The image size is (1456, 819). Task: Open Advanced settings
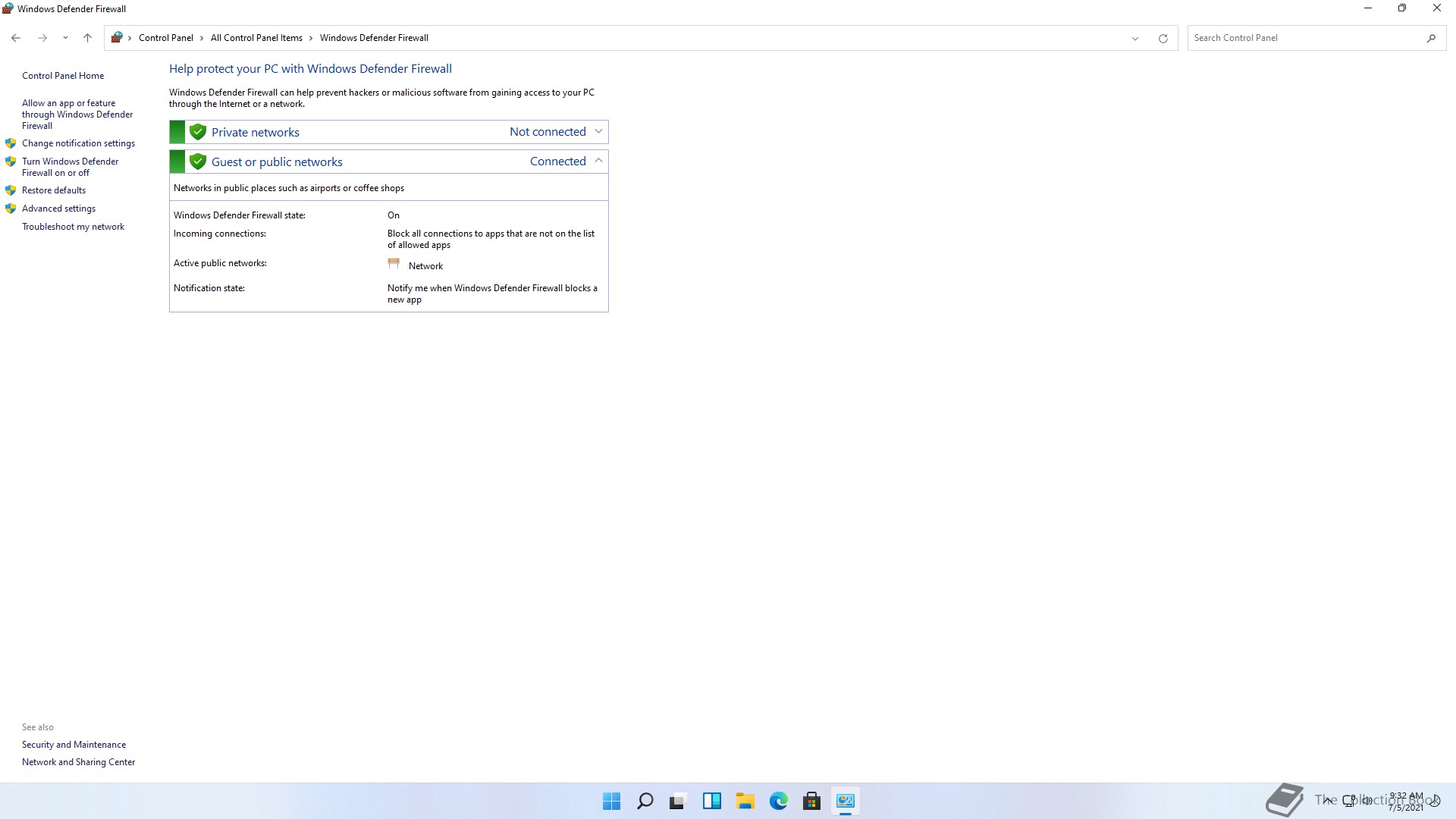(58, 209)
